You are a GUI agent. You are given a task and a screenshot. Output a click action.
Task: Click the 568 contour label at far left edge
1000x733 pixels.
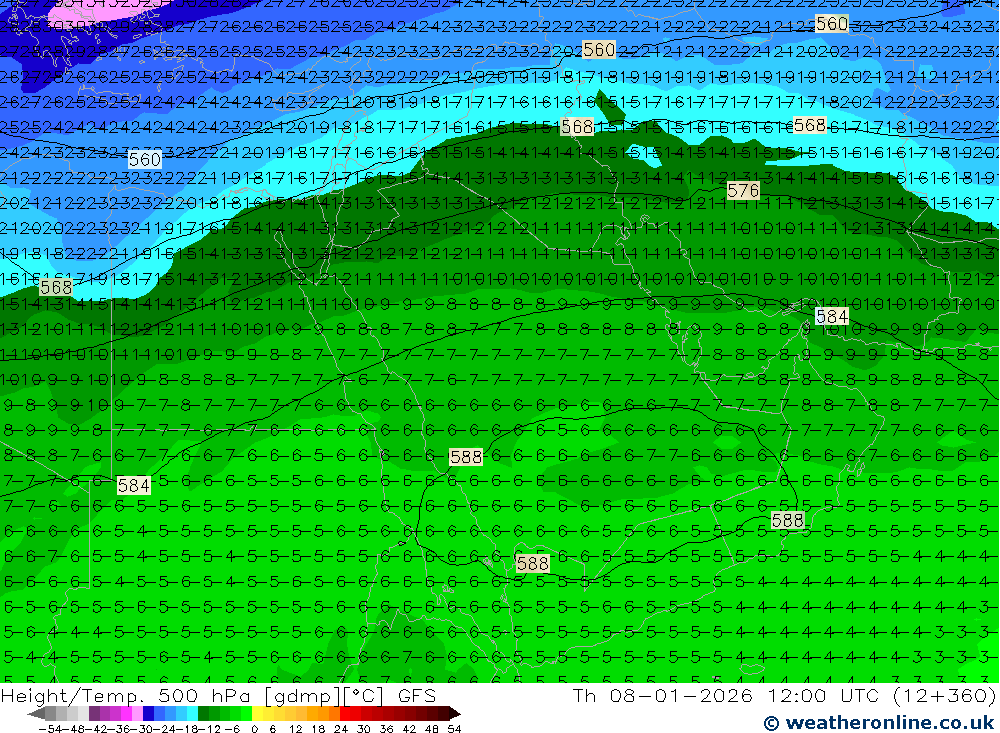pyautogui.click(x=55, y=288)
